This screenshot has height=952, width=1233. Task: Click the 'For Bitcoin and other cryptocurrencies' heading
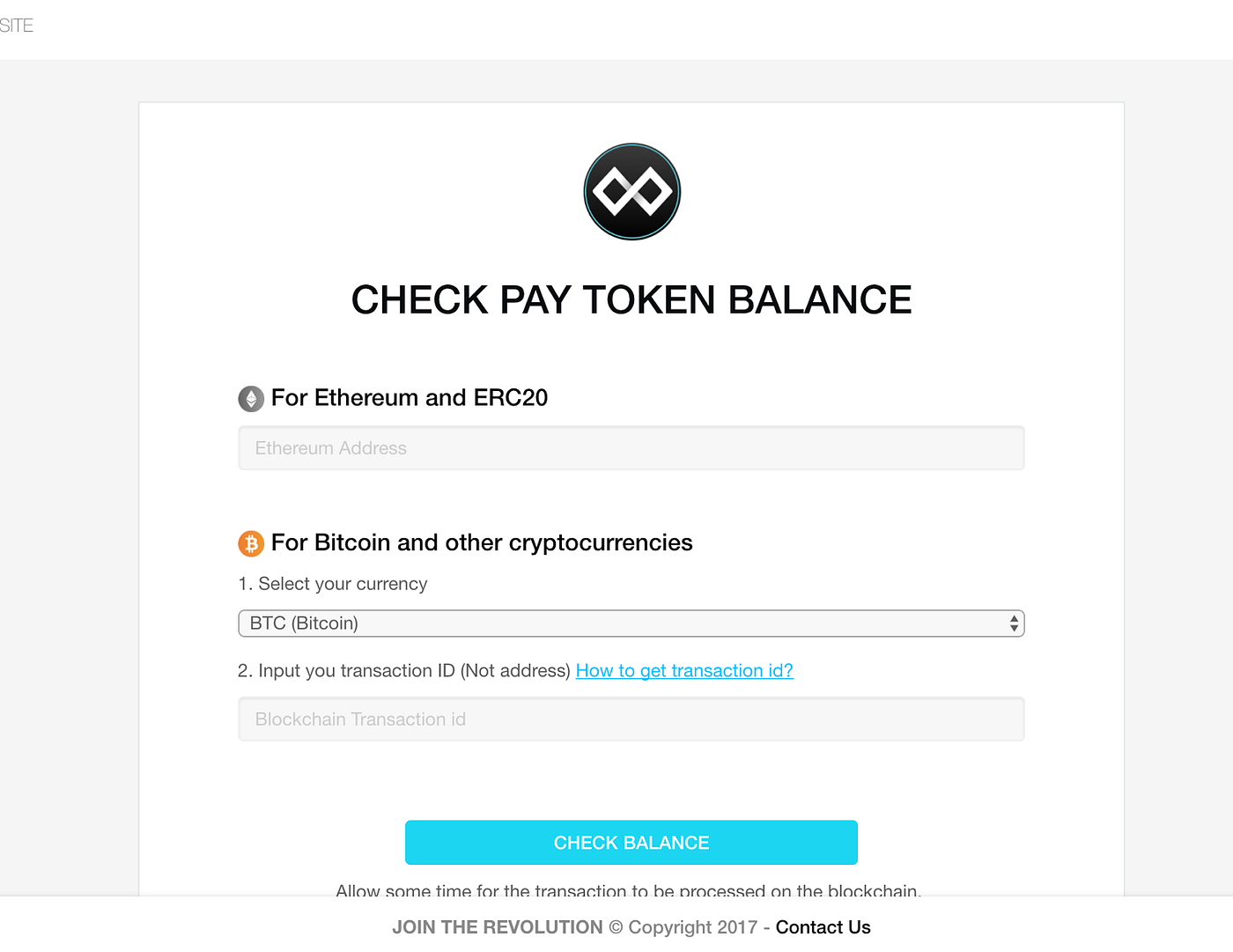point(482,542)
